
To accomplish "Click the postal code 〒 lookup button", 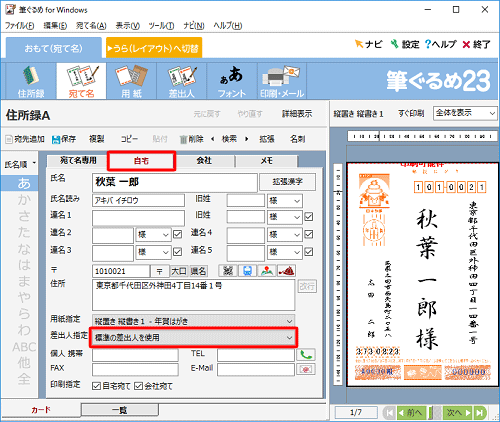I will (x=160, y=271).
